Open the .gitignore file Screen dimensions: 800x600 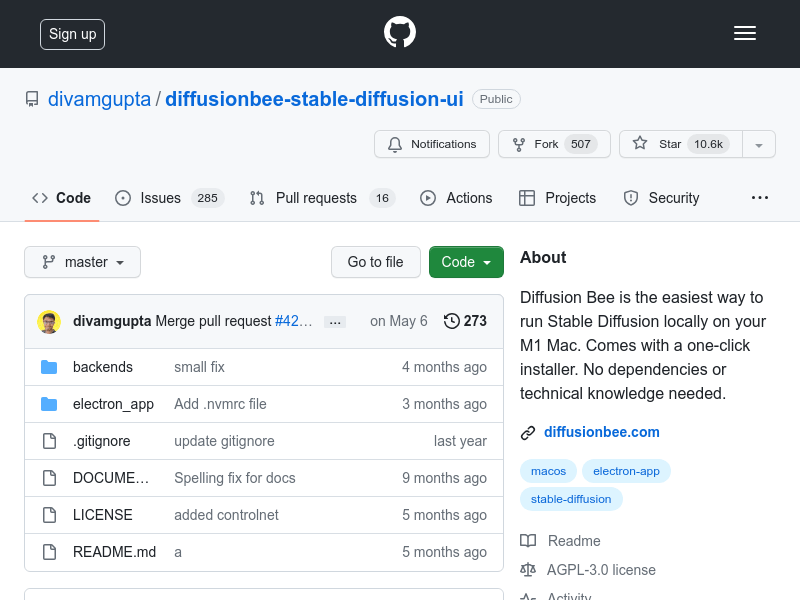click(x=102, y=441)
